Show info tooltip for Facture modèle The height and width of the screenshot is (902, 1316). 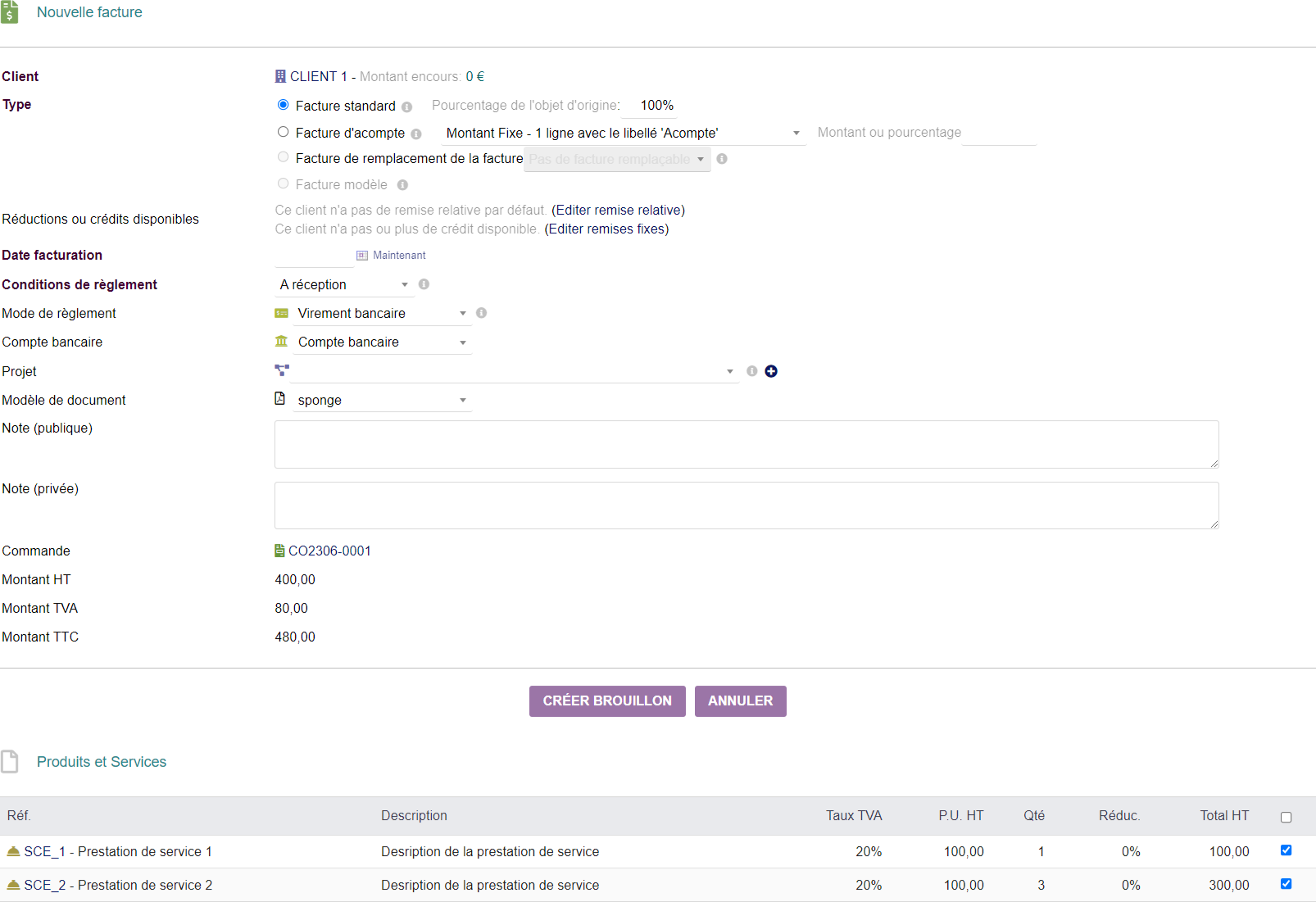pos(402,185)
